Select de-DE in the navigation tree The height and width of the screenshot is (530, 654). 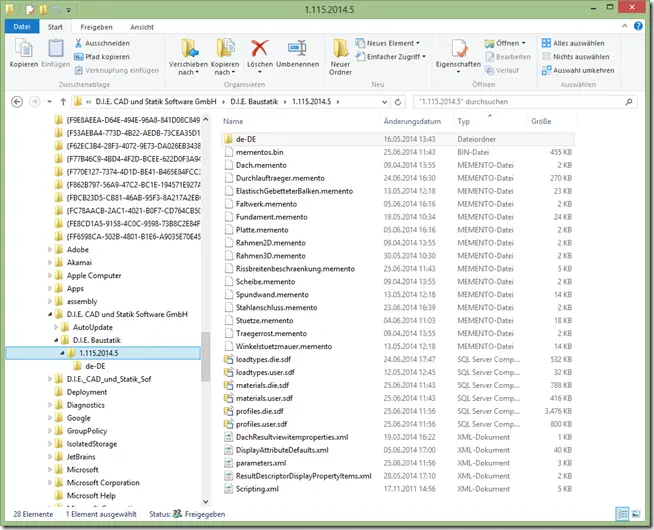click(95, 366)
